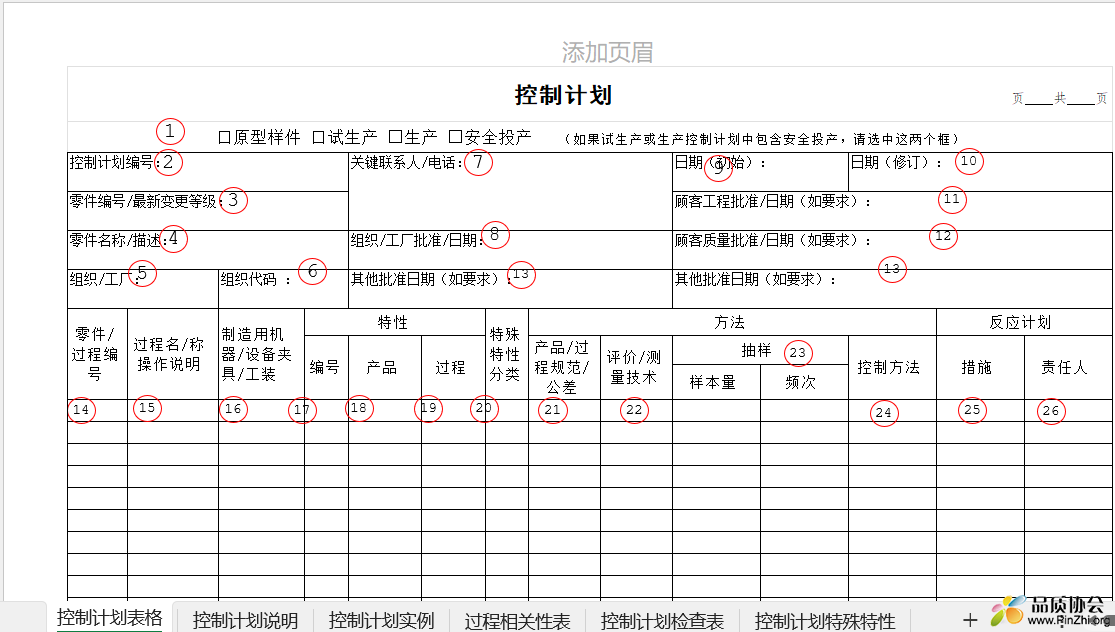Select the 日期（修订） cell

[981, 171]
